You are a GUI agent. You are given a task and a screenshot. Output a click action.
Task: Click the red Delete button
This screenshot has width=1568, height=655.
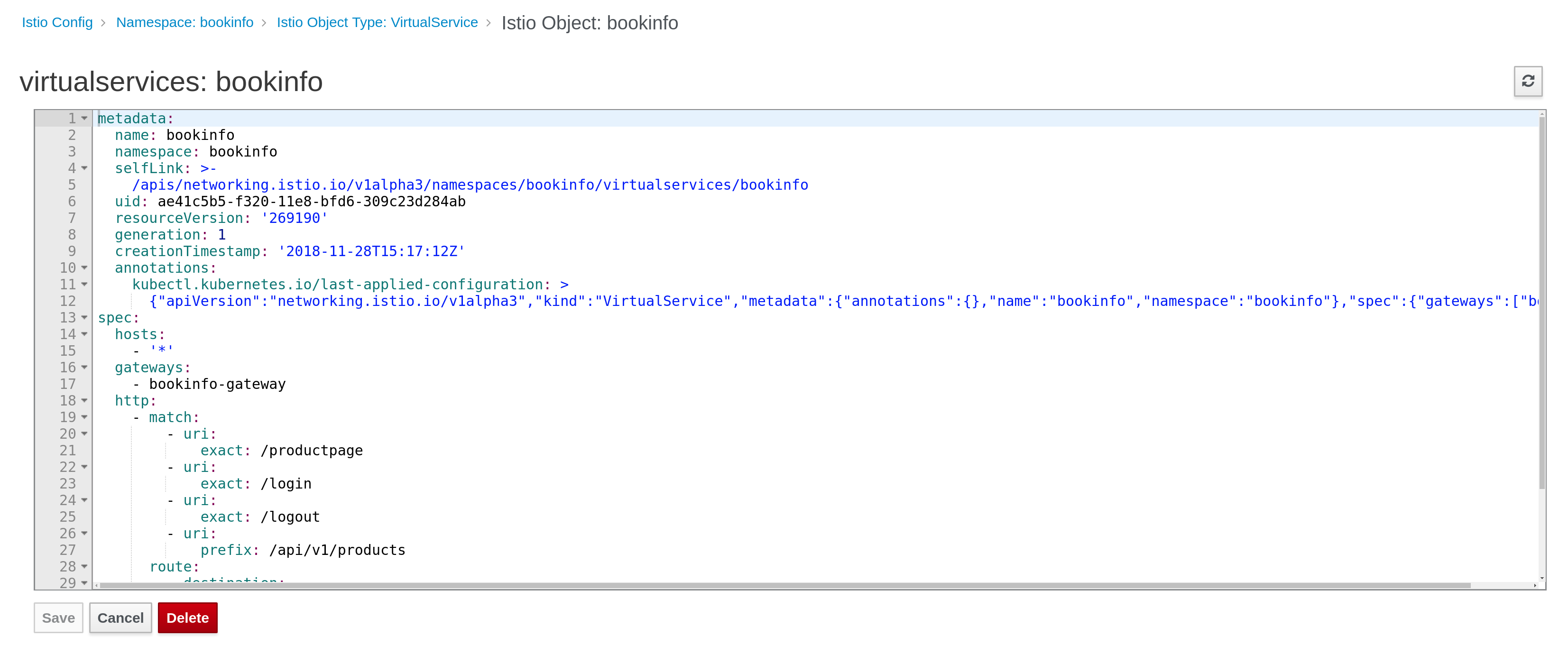click(187, 617)
